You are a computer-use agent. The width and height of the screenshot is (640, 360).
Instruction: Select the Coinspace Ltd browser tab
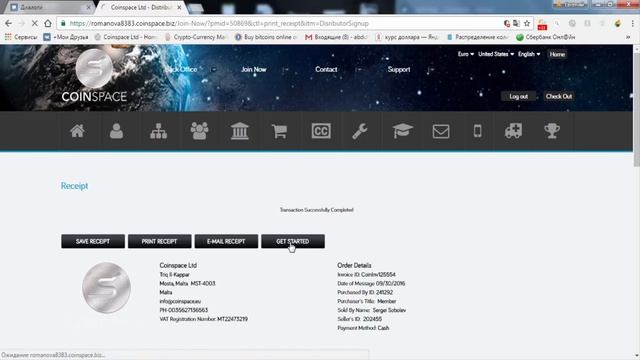tap(141, 7)
